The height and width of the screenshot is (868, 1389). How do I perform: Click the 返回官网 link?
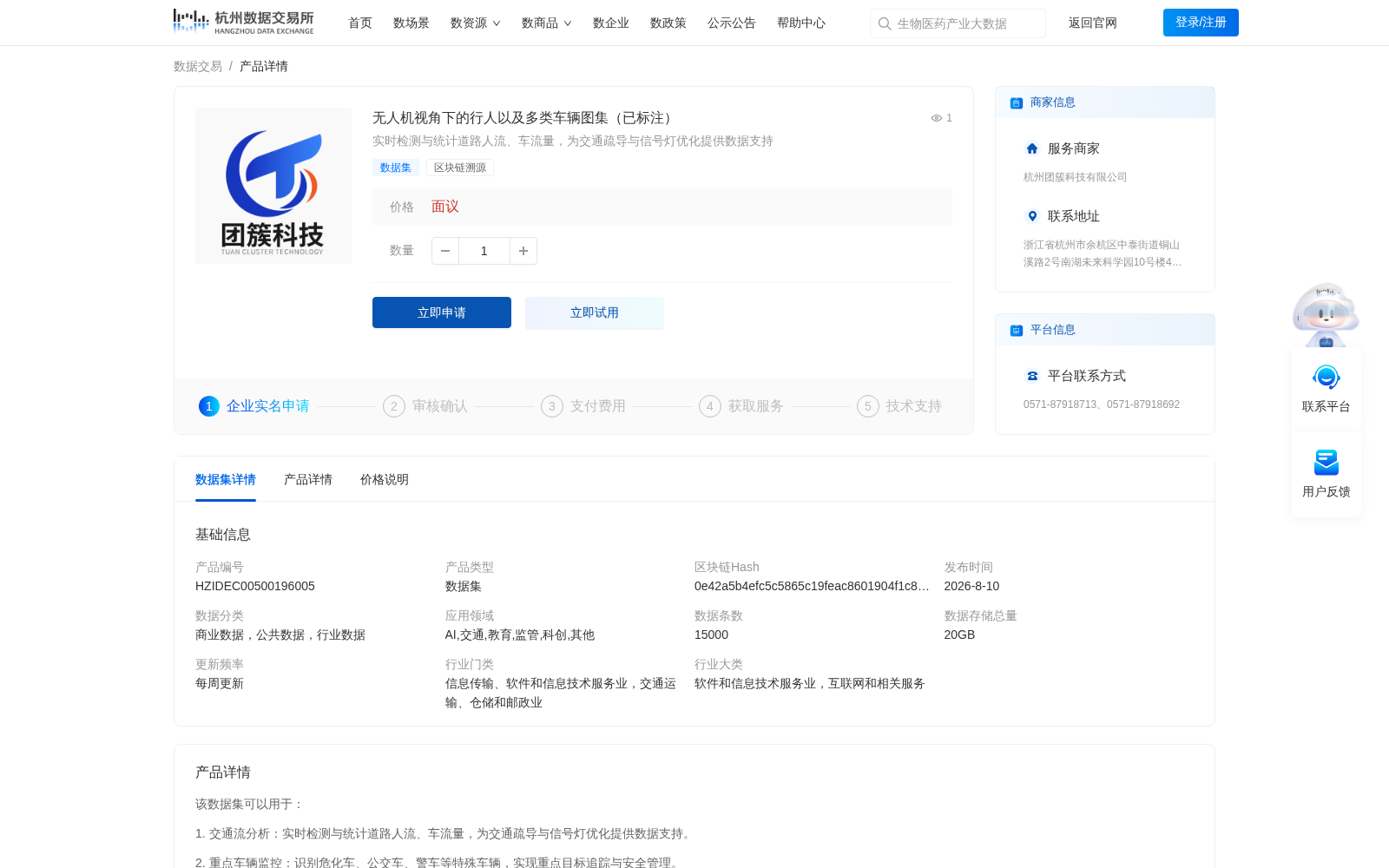[1093, 23]
